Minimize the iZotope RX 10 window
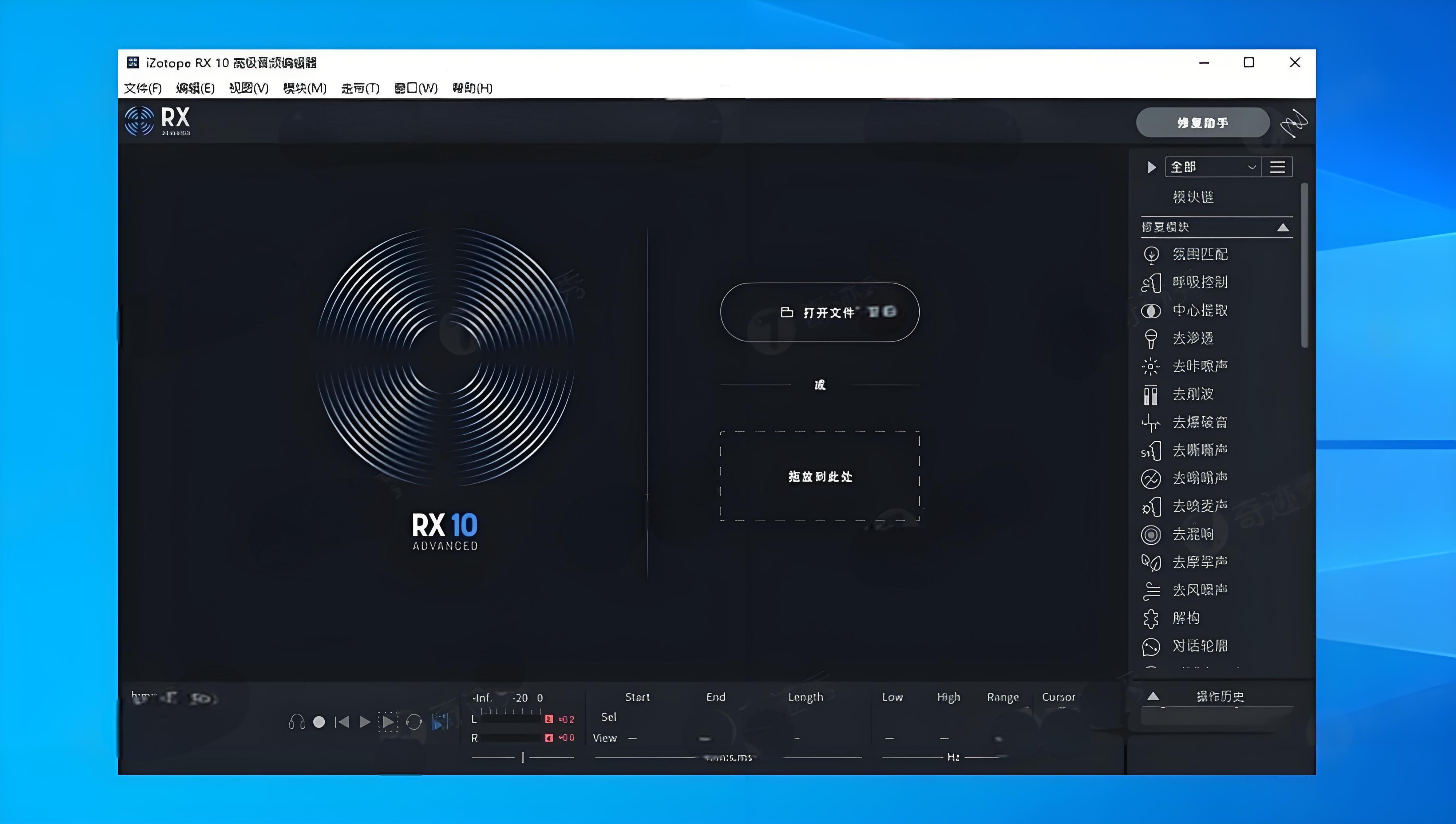The width and height of the screenshot is (1456, 824). click(x=1204, y=63)
